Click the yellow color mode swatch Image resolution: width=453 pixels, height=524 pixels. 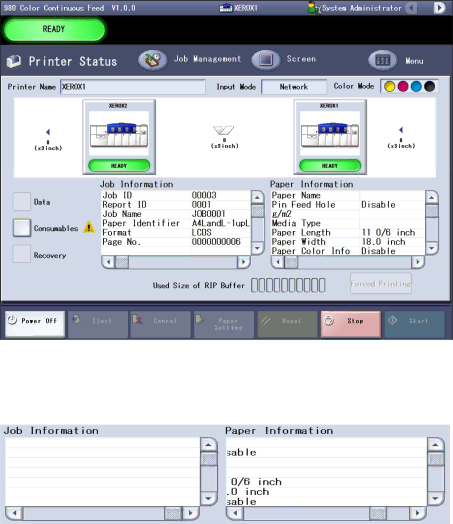(389, 87)
